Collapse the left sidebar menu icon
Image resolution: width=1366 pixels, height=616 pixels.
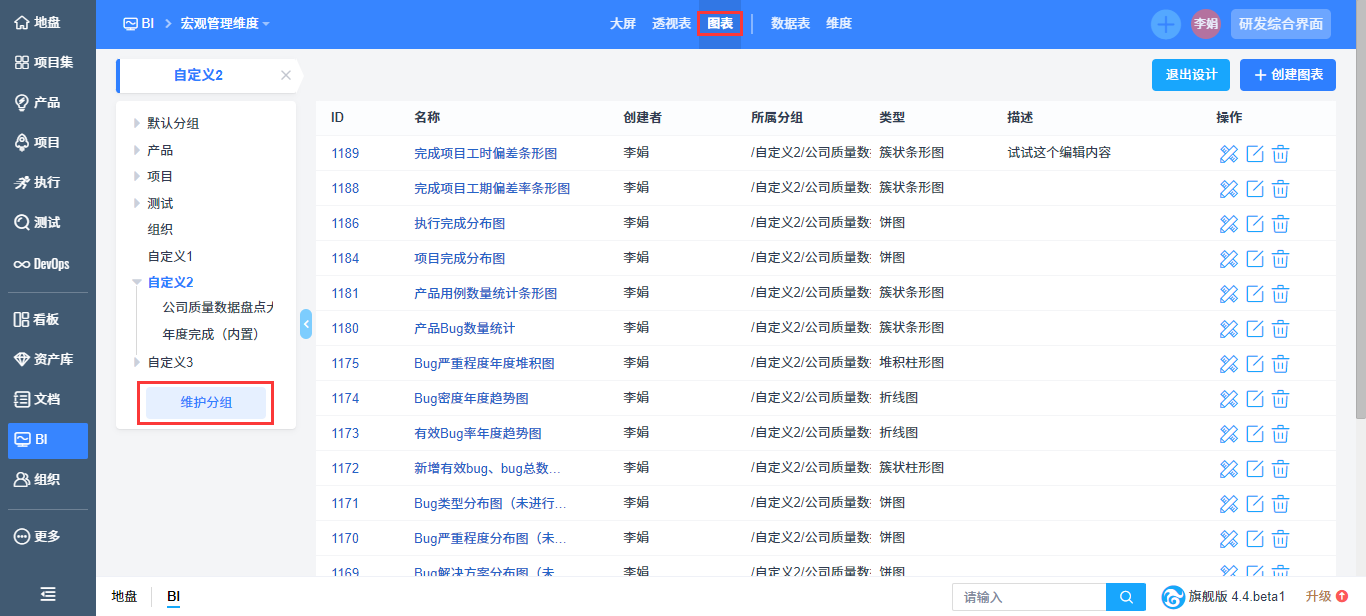coord(47,593)
